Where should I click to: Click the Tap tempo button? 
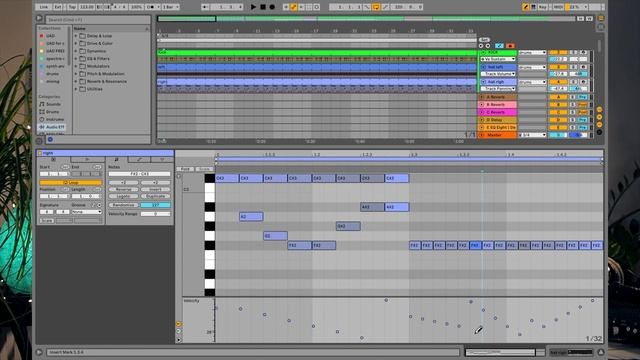(x=72, y=7)
